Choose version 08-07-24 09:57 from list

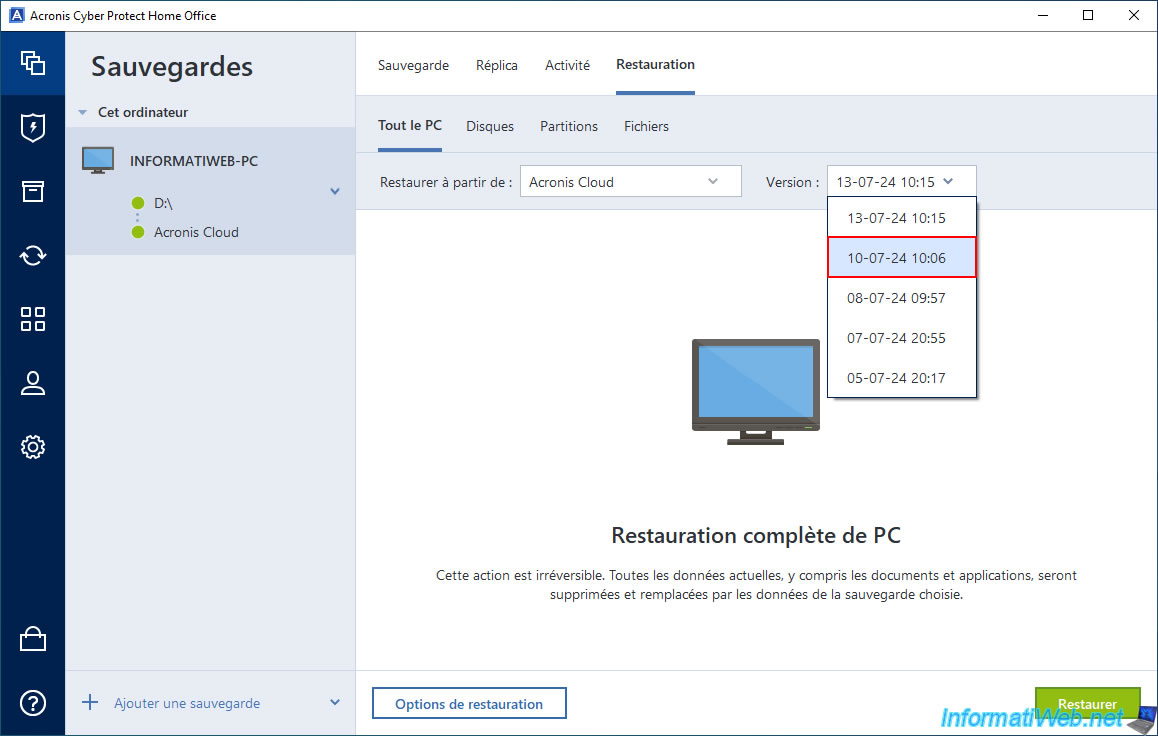902,298
